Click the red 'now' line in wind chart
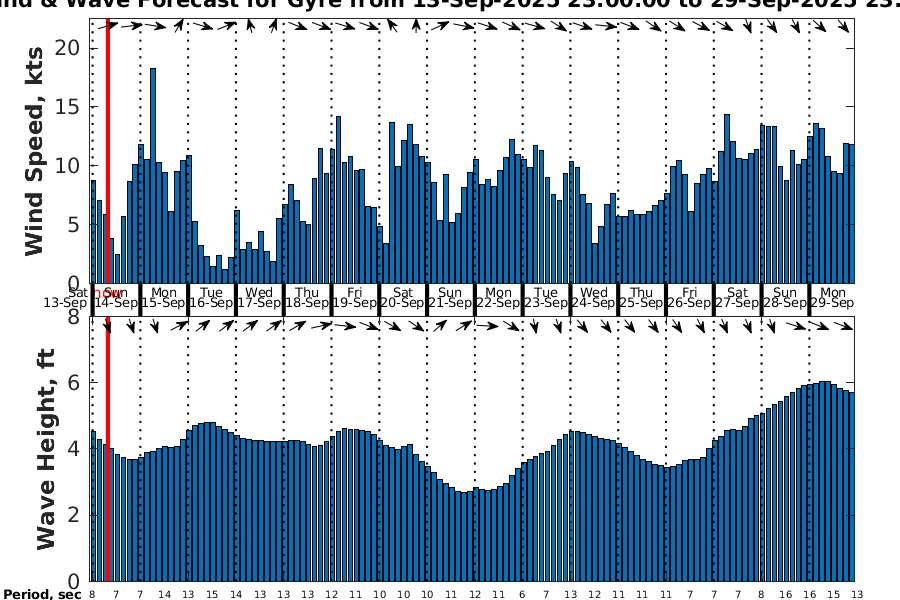Viewport: 900px width, 600px height. point(108,150)
